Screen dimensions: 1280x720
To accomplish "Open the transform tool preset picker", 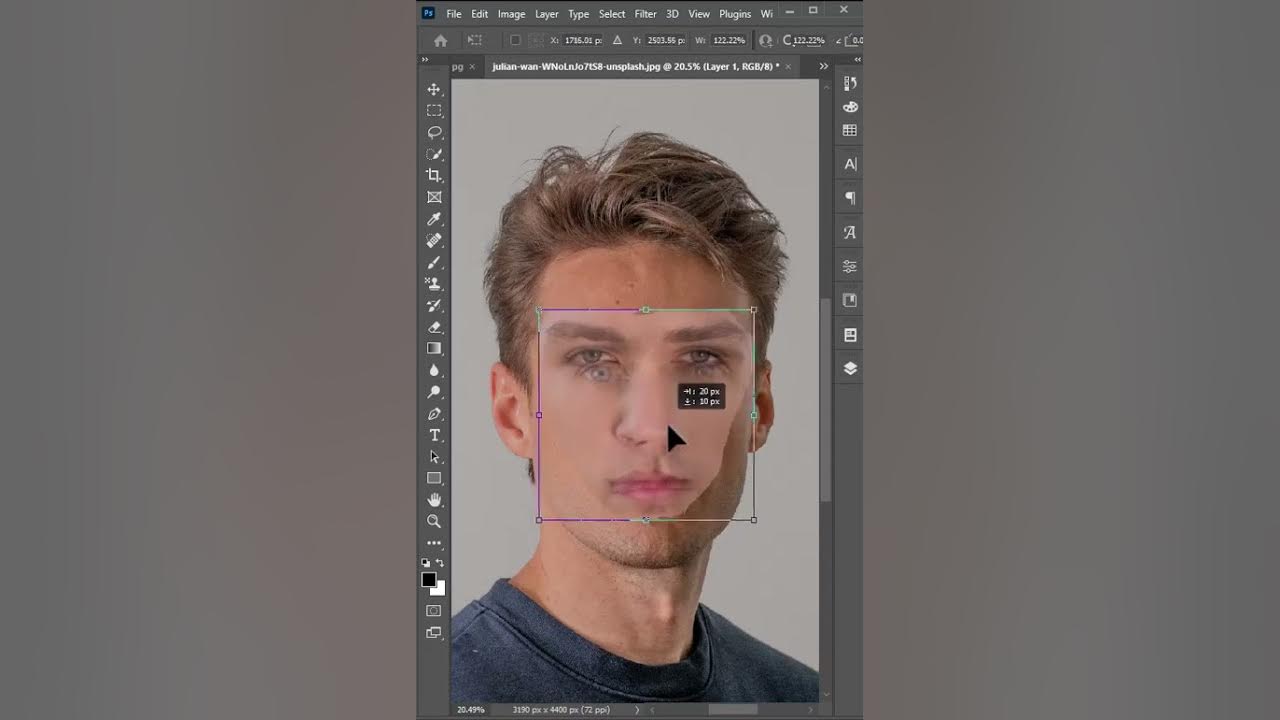I will click(475, 40).
